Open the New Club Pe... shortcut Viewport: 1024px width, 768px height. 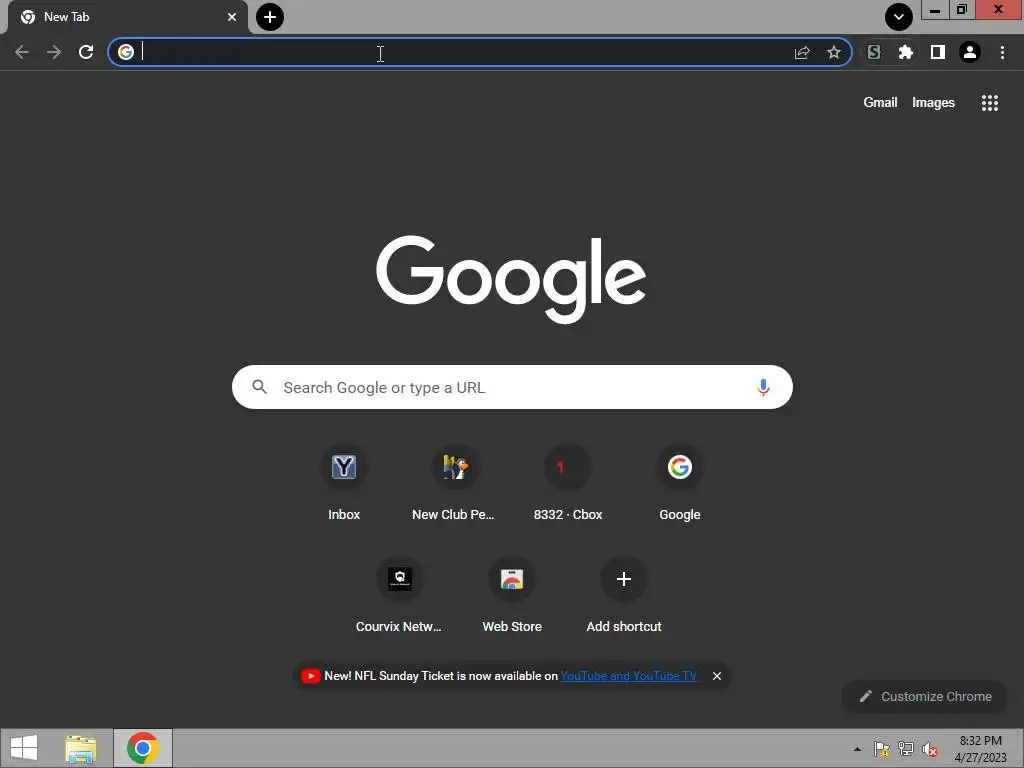455,483
